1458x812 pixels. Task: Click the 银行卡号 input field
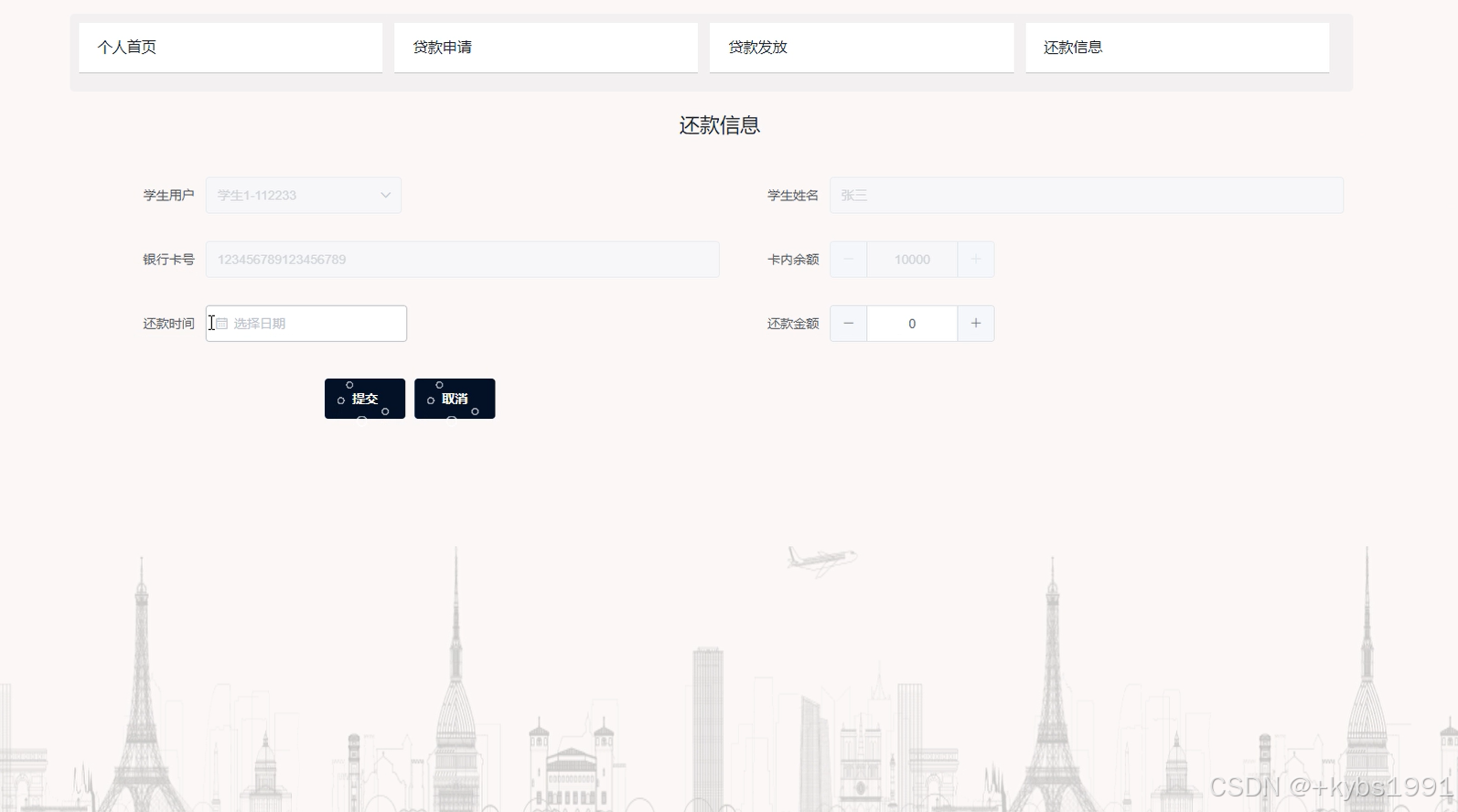coord(463,260)
